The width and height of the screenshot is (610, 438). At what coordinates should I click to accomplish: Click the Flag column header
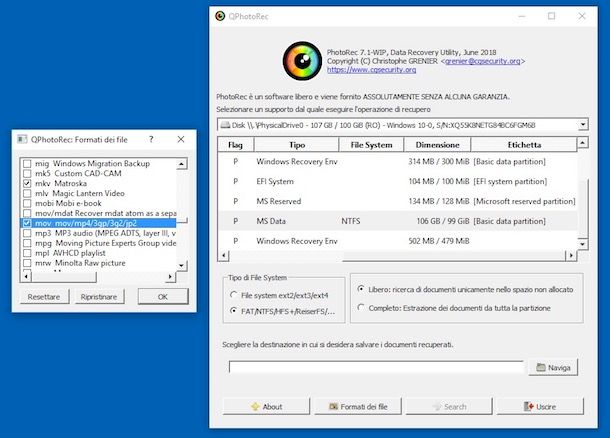235,145
